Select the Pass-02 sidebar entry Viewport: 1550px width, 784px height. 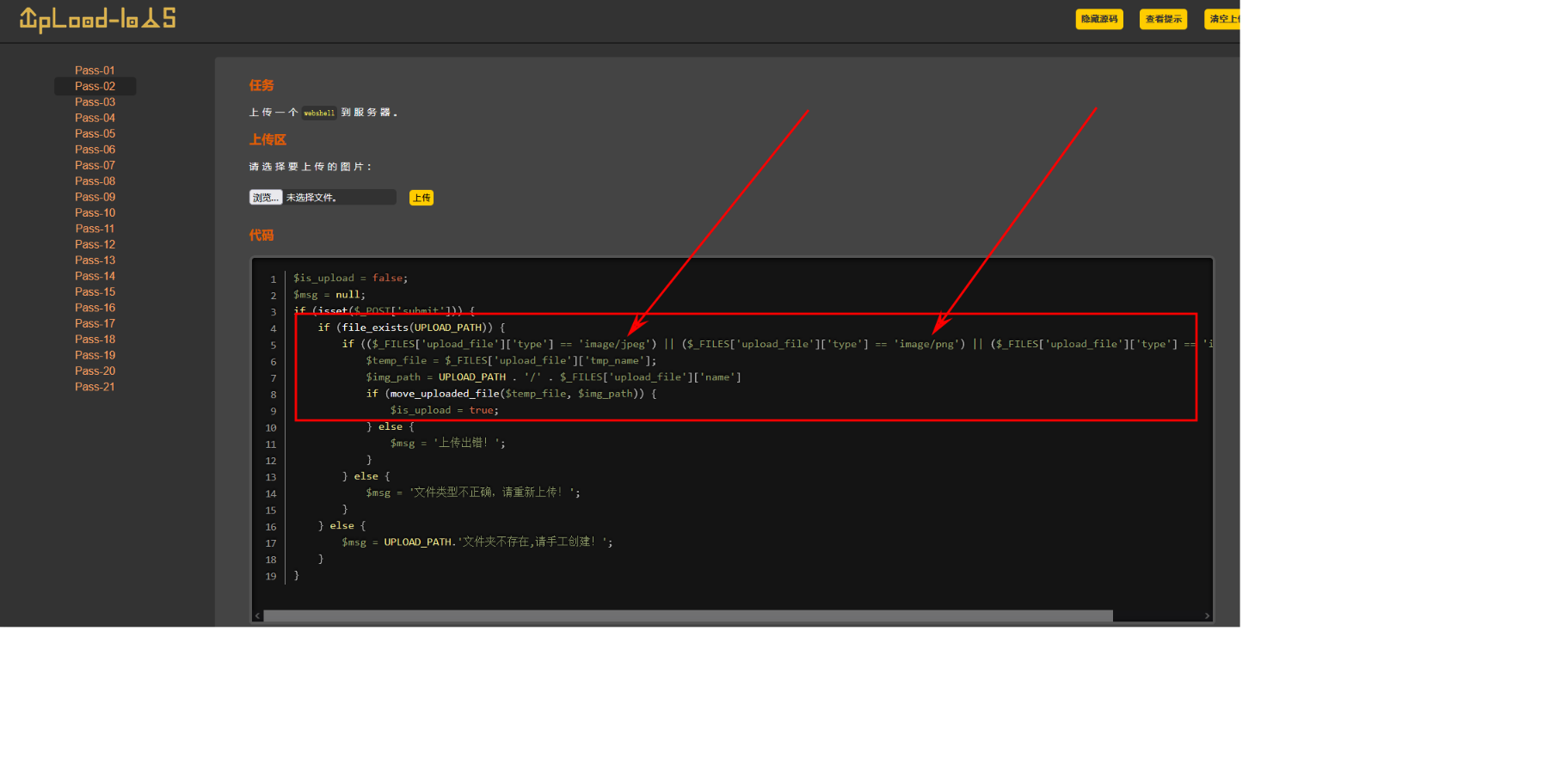tap(95, 86)
